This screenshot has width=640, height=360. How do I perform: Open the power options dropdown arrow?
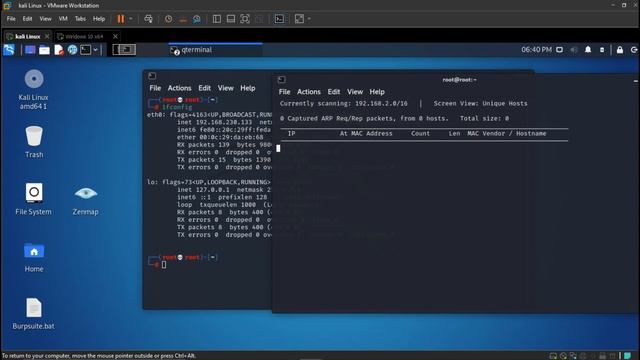coord(131,19)
